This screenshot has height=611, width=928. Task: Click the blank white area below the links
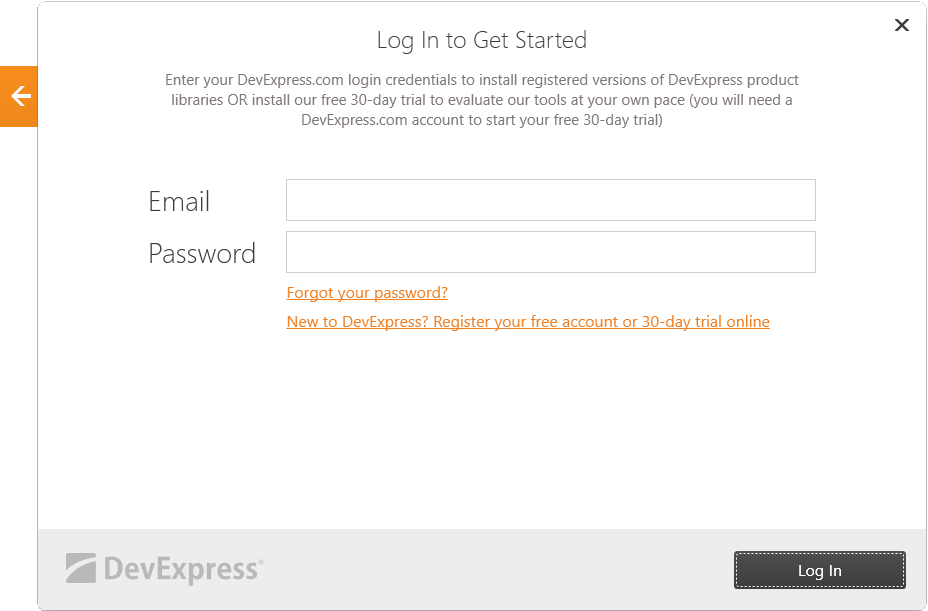coord(481,430)
